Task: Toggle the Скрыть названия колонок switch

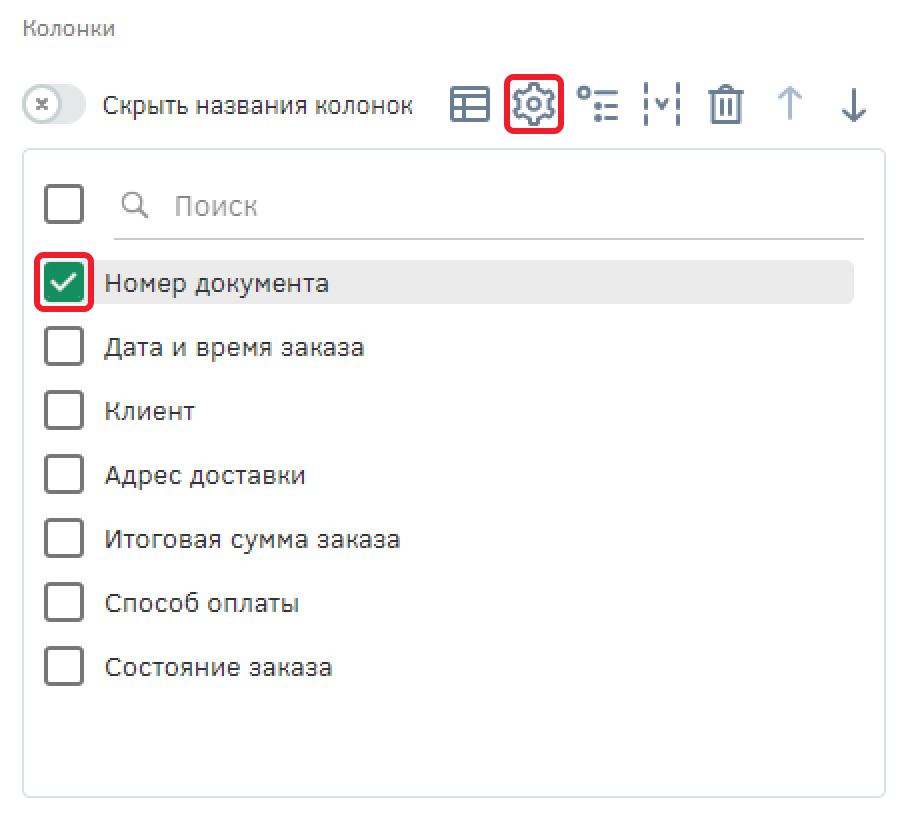Action: coord(54,105)
